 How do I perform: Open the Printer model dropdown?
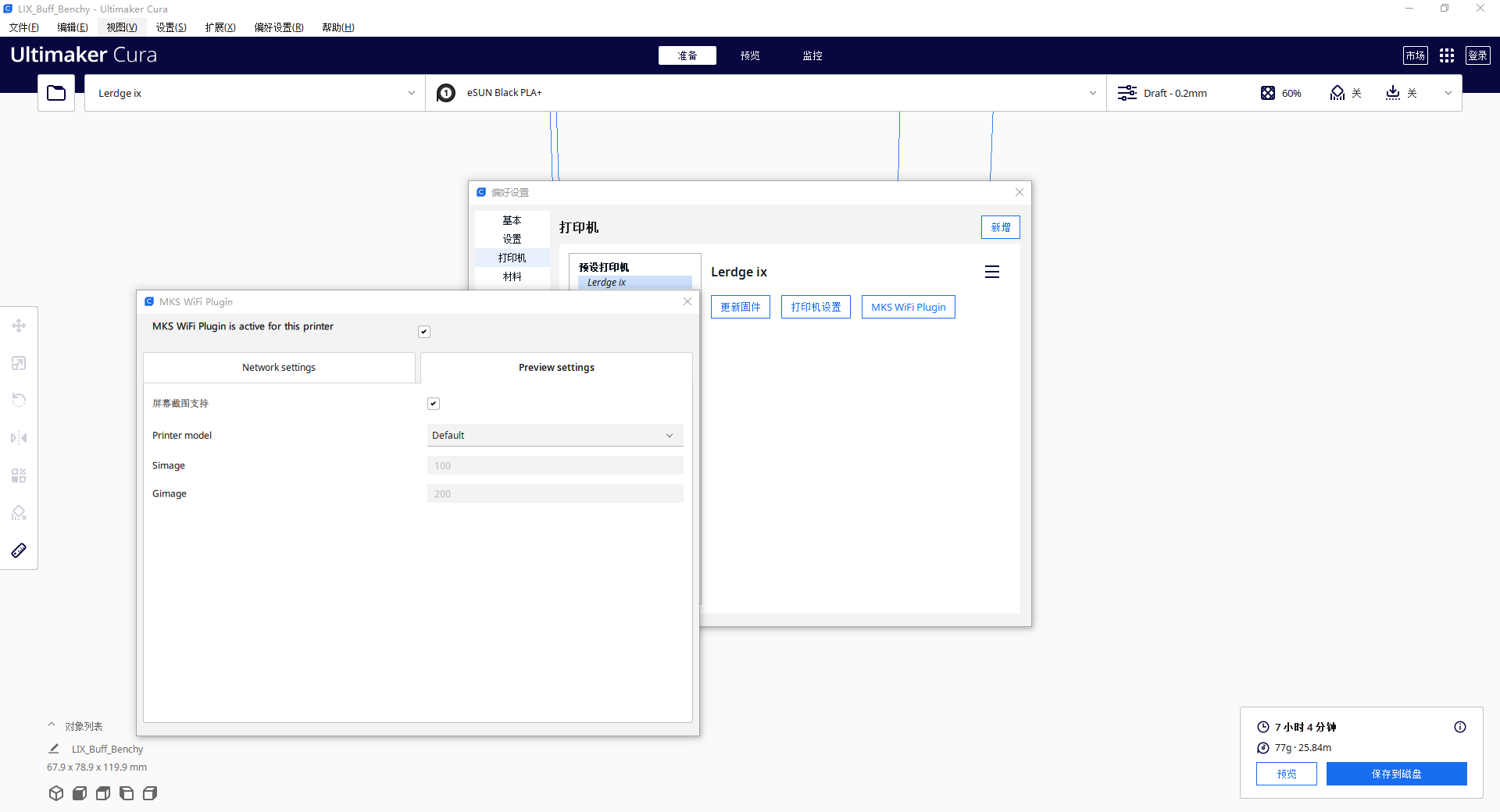coord(555,435)
